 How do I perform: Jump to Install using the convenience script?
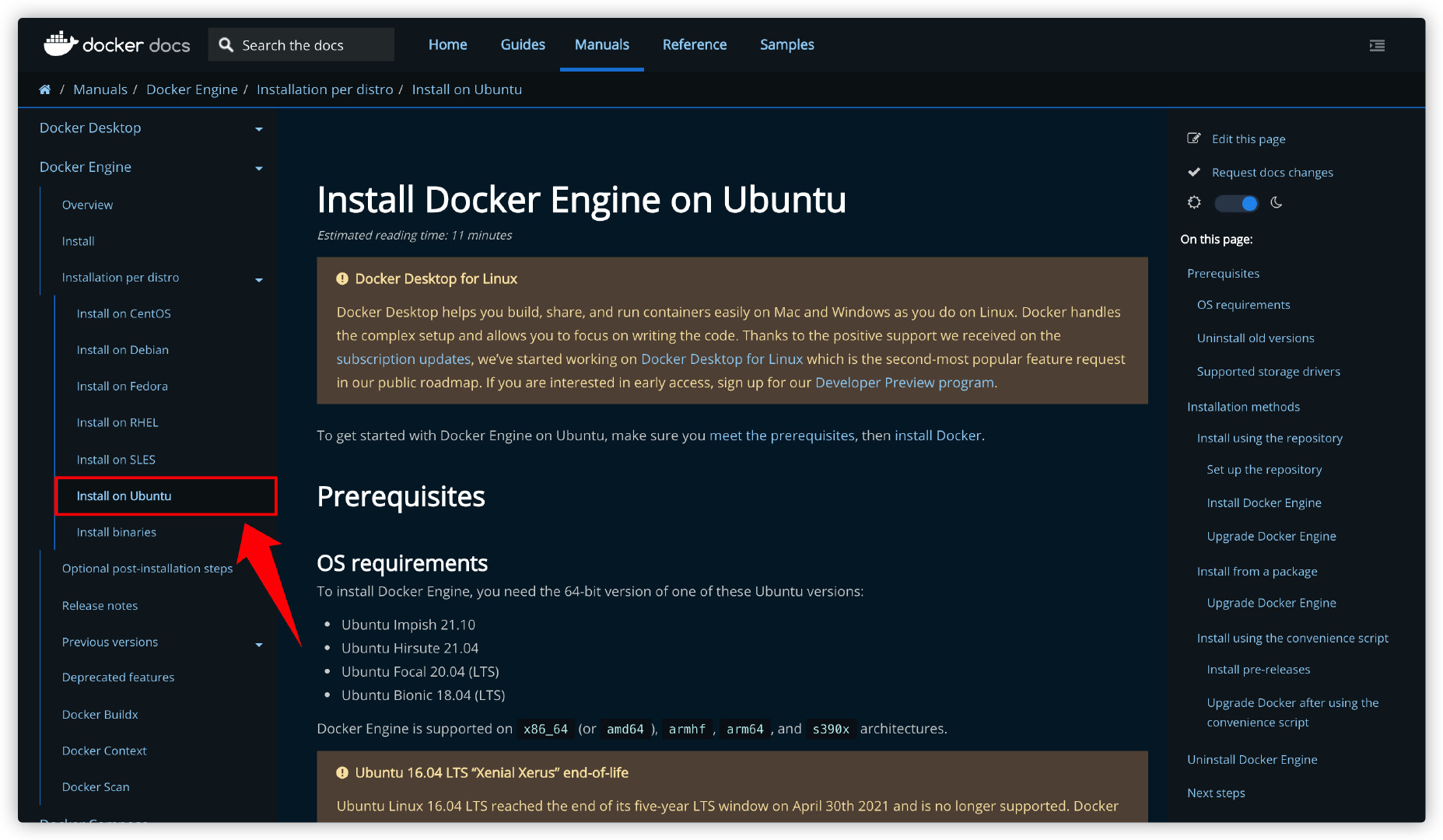[x=1293, y=639]
